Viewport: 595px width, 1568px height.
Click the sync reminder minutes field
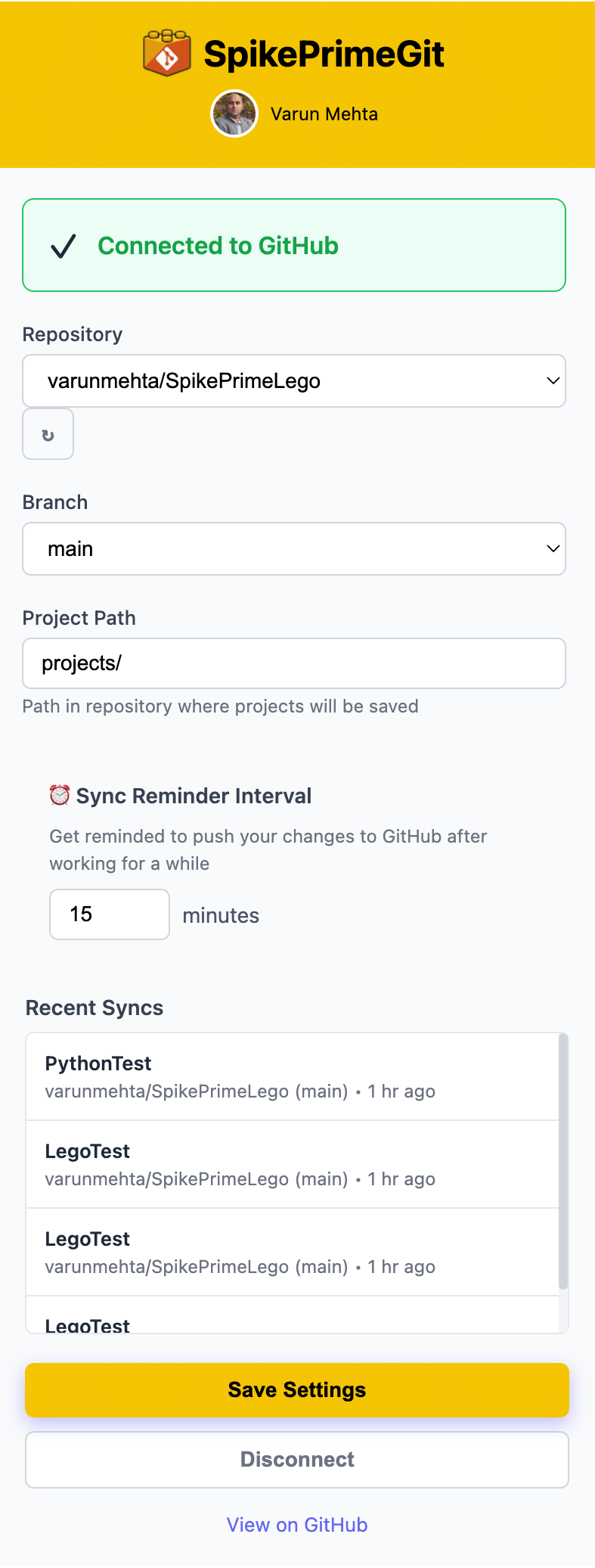point(109,914)
